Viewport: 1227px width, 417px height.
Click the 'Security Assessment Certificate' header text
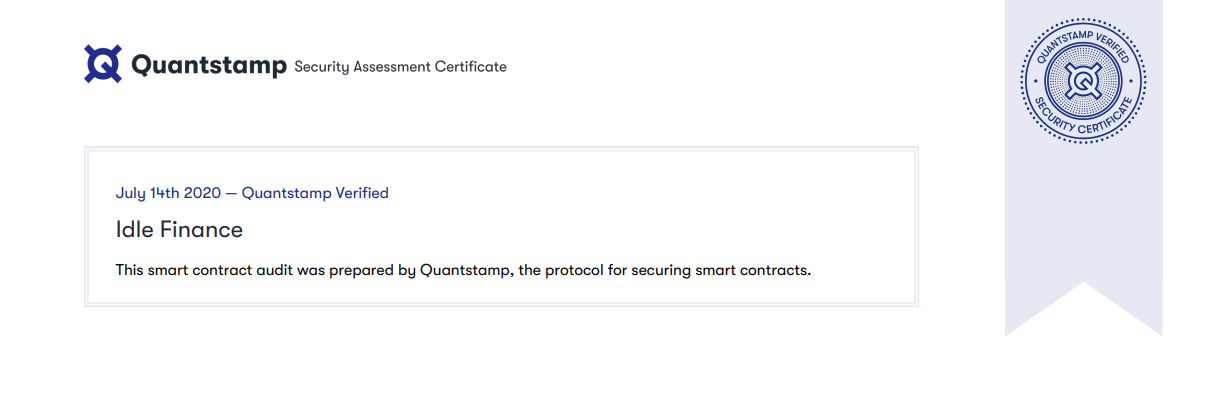(400, 67)
